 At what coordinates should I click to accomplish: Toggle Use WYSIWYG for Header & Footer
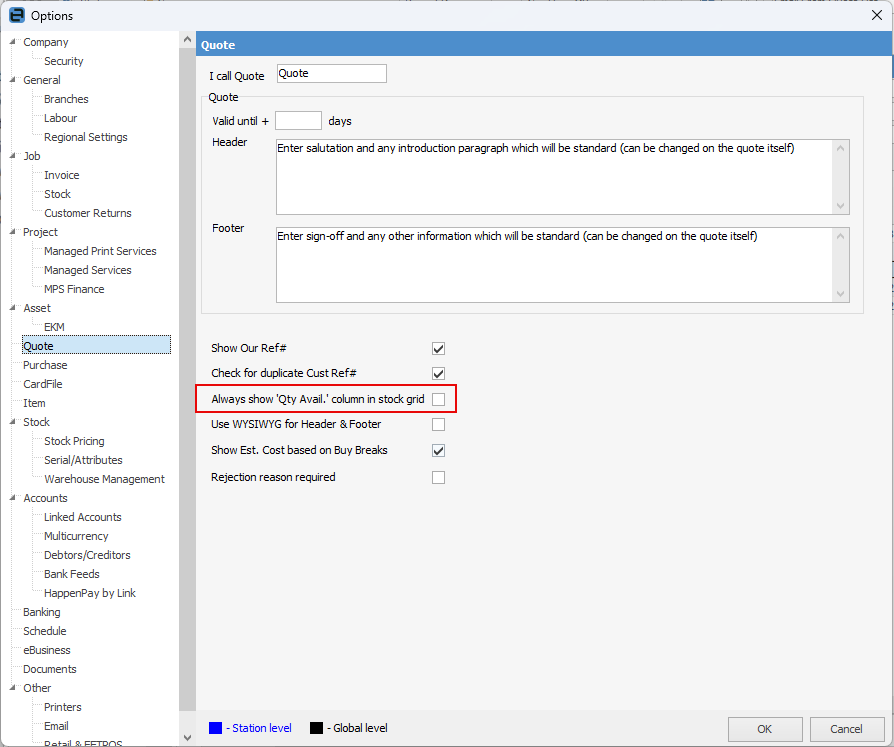438,425
